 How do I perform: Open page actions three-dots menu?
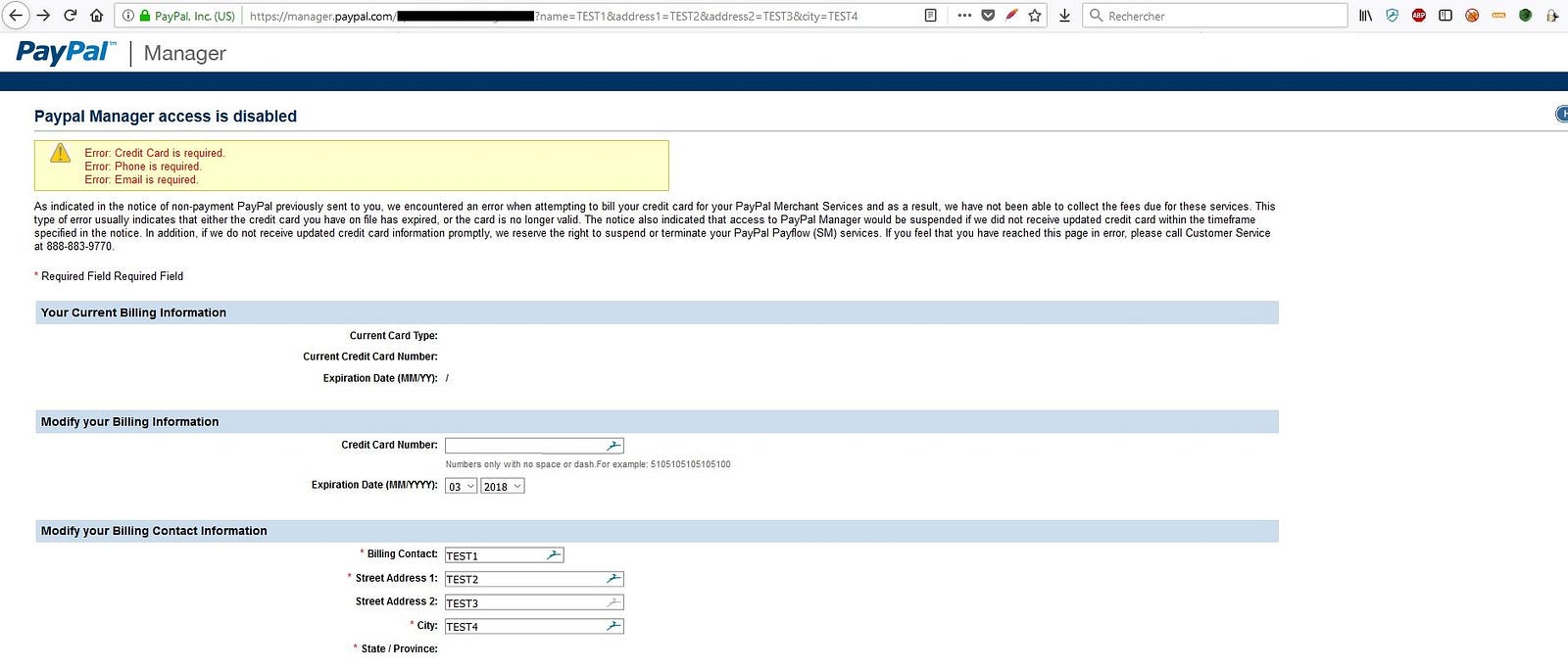tap(964, 16)
